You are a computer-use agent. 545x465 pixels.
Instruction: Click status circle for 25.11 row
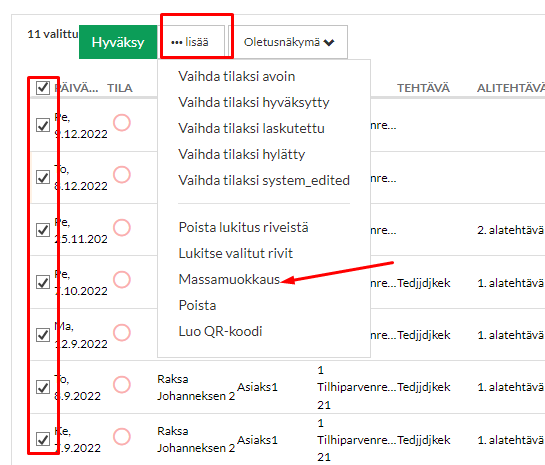tap(122, 228)
